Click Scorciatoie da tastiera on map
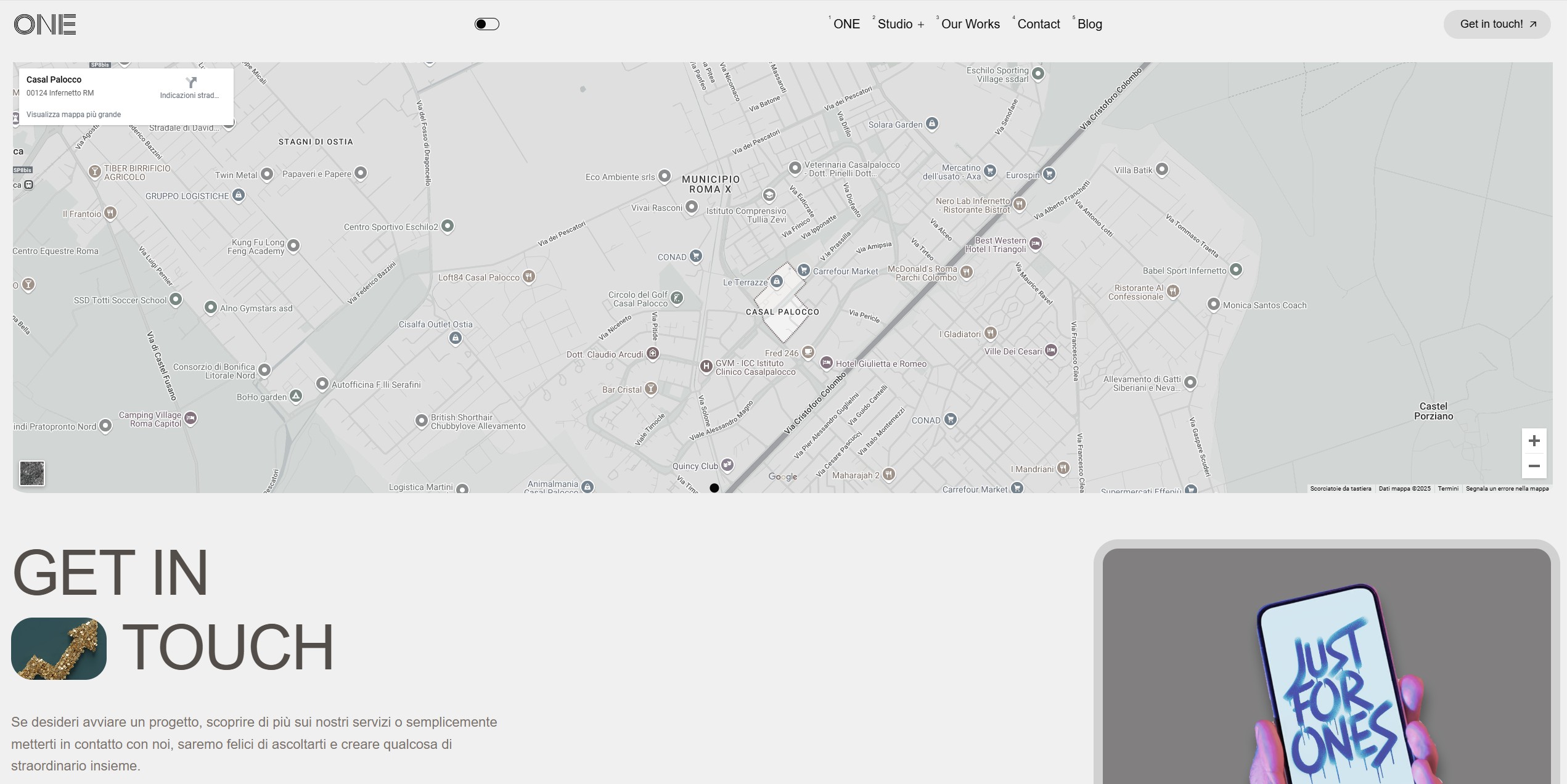The image size is (1567, 784). (x=1341, y=489)
